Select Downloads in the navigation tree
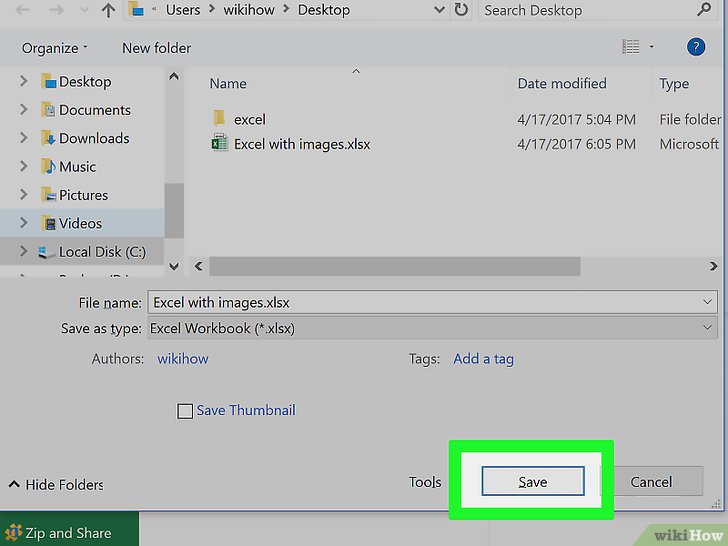The width and height of the screenshot is (728, 546). [94, 138]
